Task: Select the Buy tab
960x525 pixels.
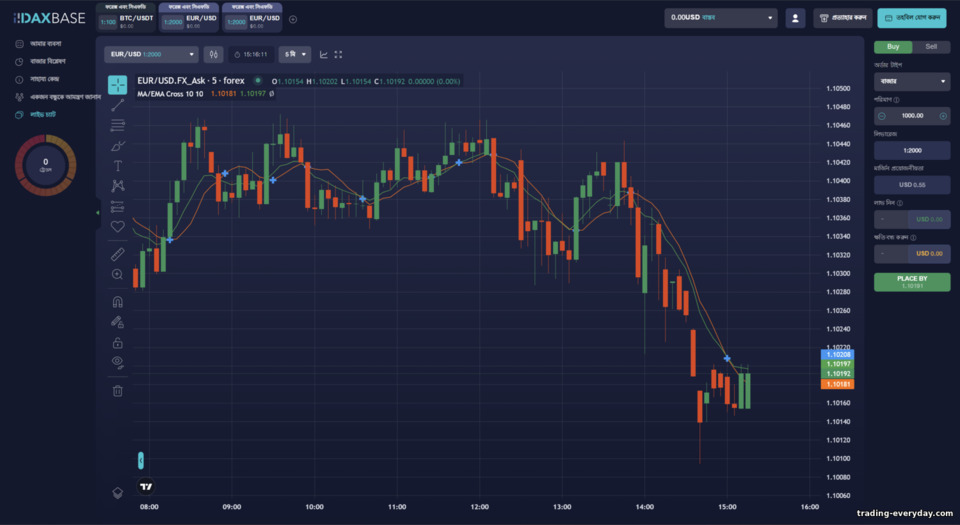Action: tap(893, 47)
